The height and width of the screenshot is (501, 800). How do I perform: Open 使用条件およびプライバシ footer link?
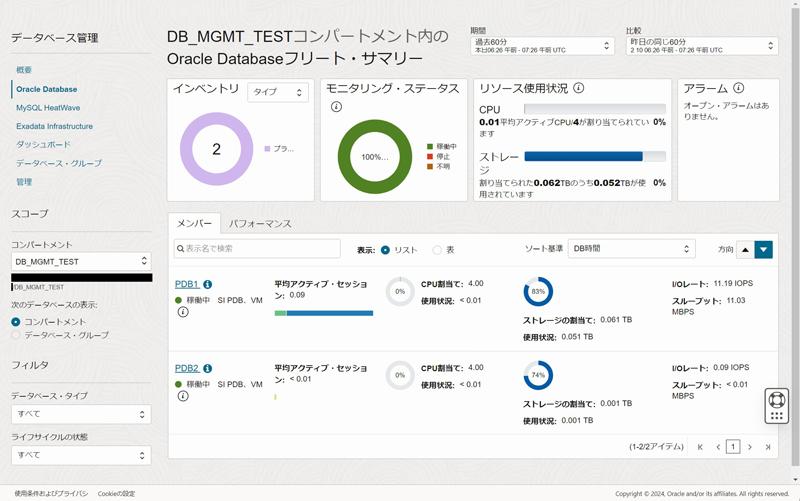tap(51, 493)
